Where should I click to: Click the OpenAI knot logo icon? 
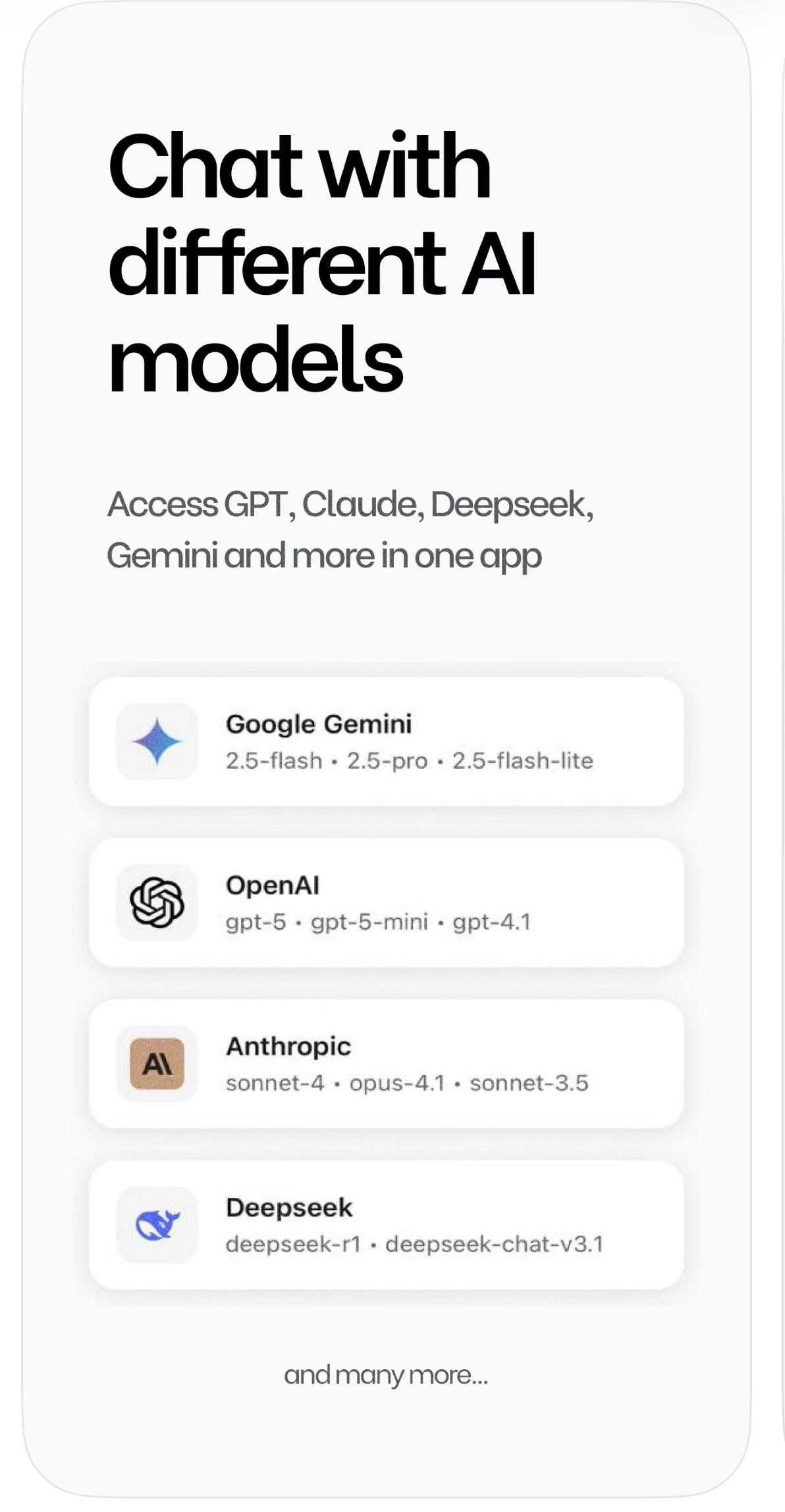157,902
